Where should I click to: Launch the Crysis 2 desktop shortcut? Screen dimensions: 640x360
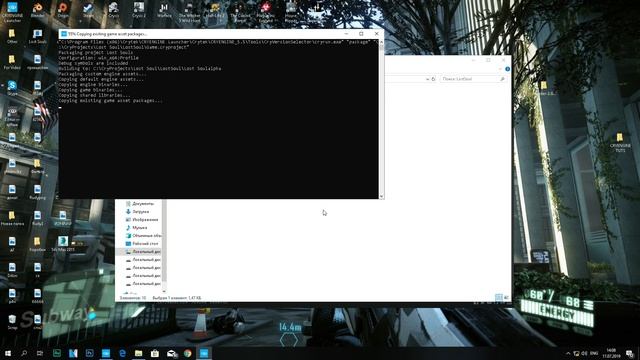click(x=139, y=10)
